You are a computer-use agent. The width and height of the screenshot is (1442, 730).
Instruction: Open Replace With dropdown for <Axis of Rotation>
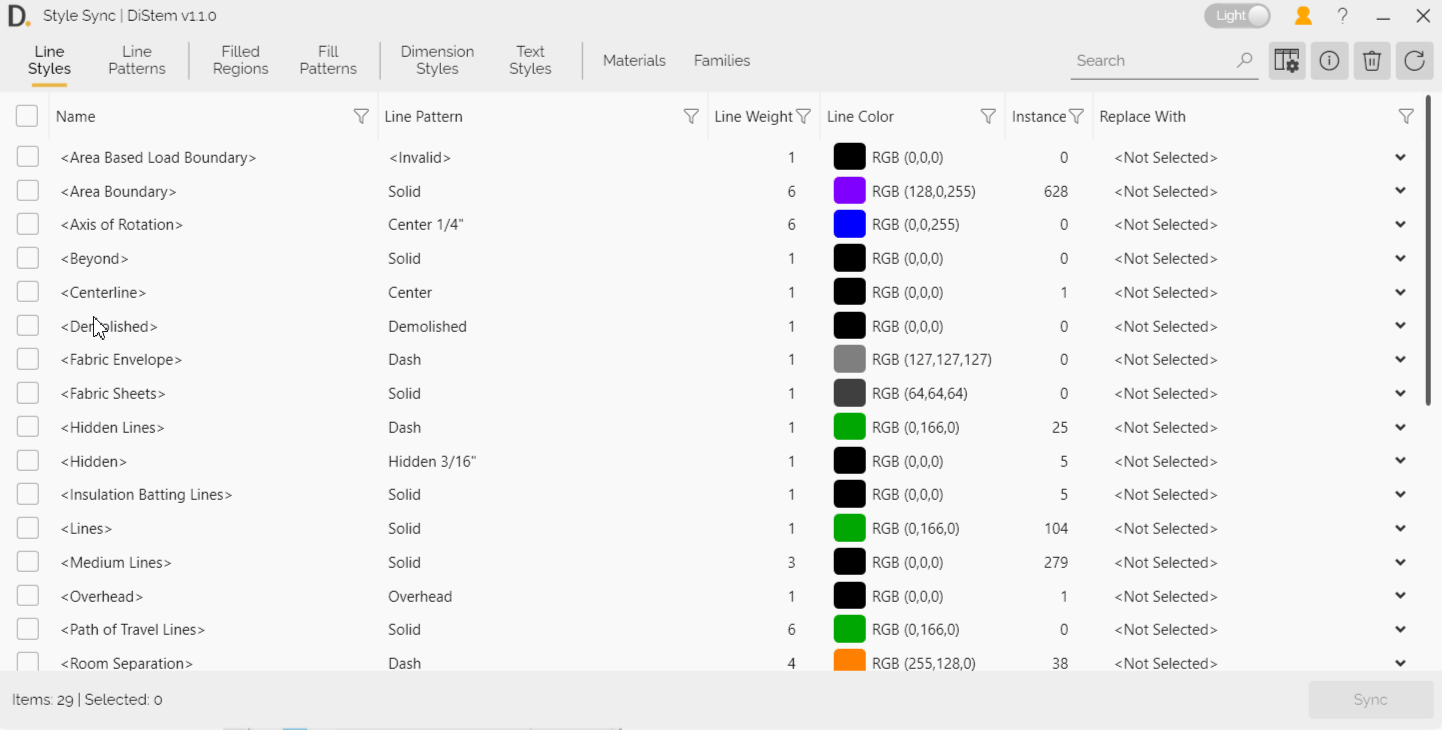pyautogui.click(x=1400, y=225)
